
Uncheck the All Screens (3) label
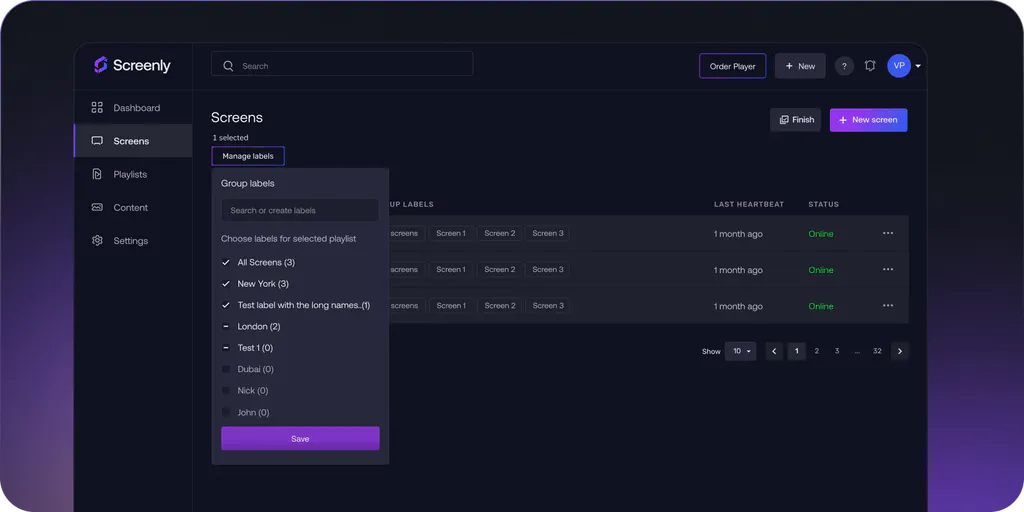[x=226, y=263]
